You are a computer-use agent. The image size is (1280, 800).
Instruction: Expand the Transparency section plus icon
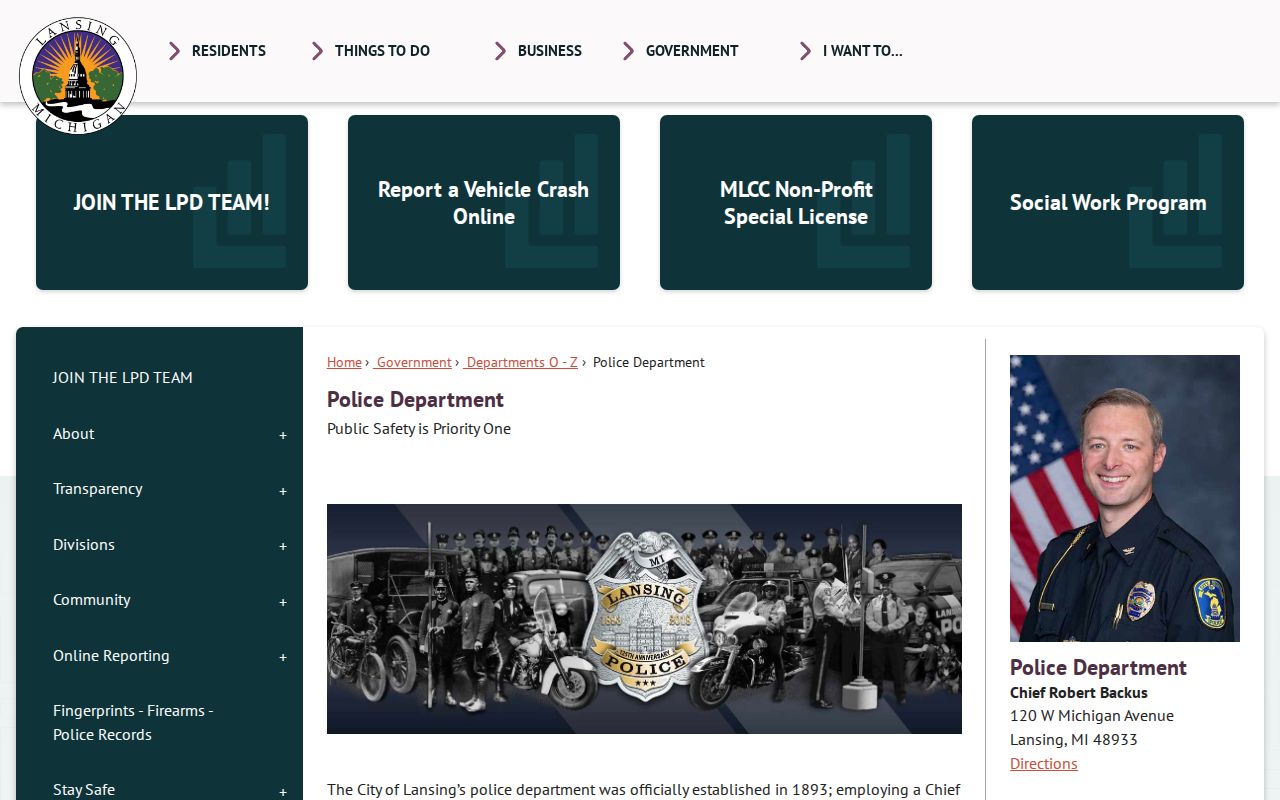(283, 491)
